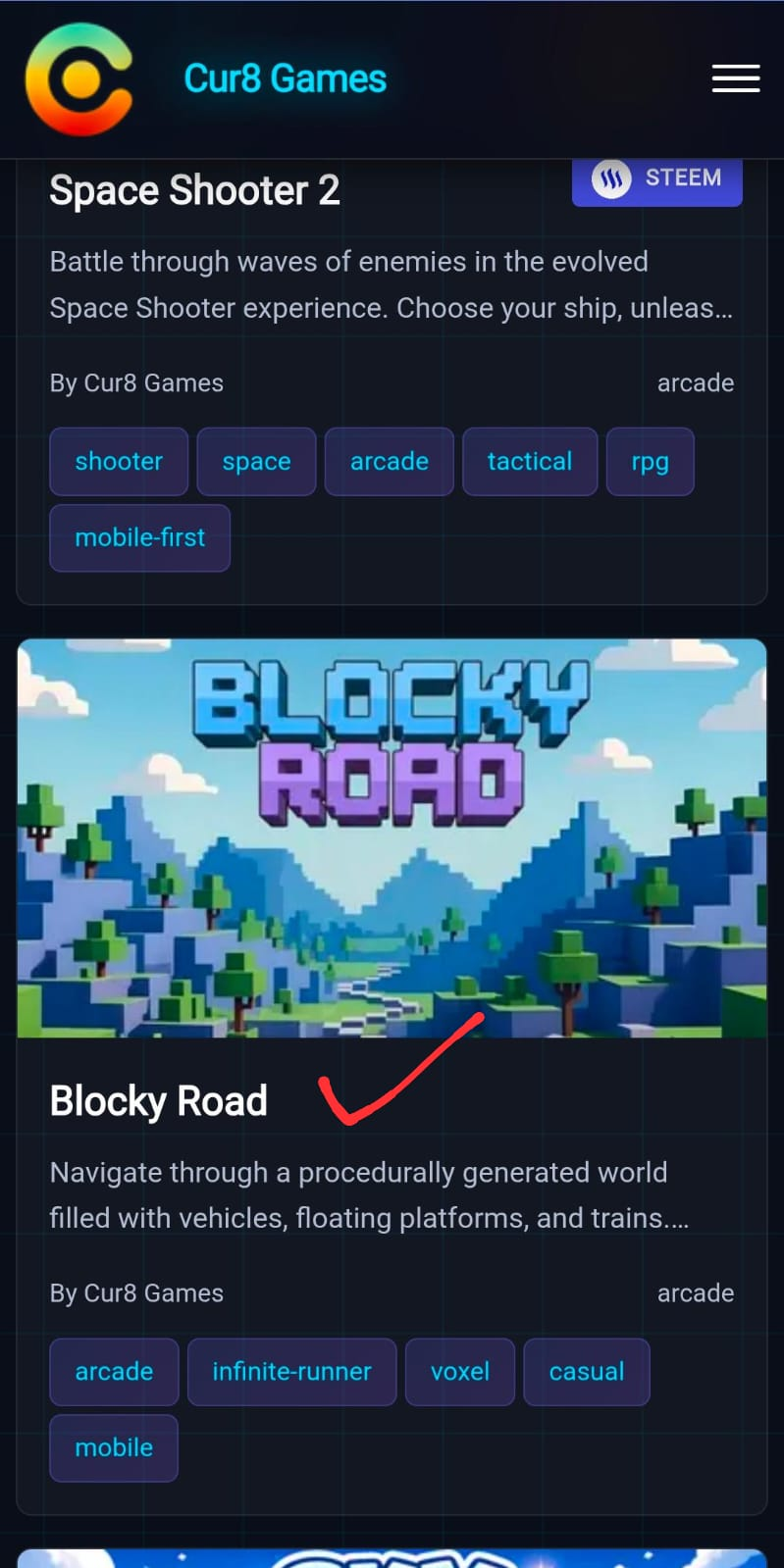Open the Blocky Road game title

tap(159, 1101)
